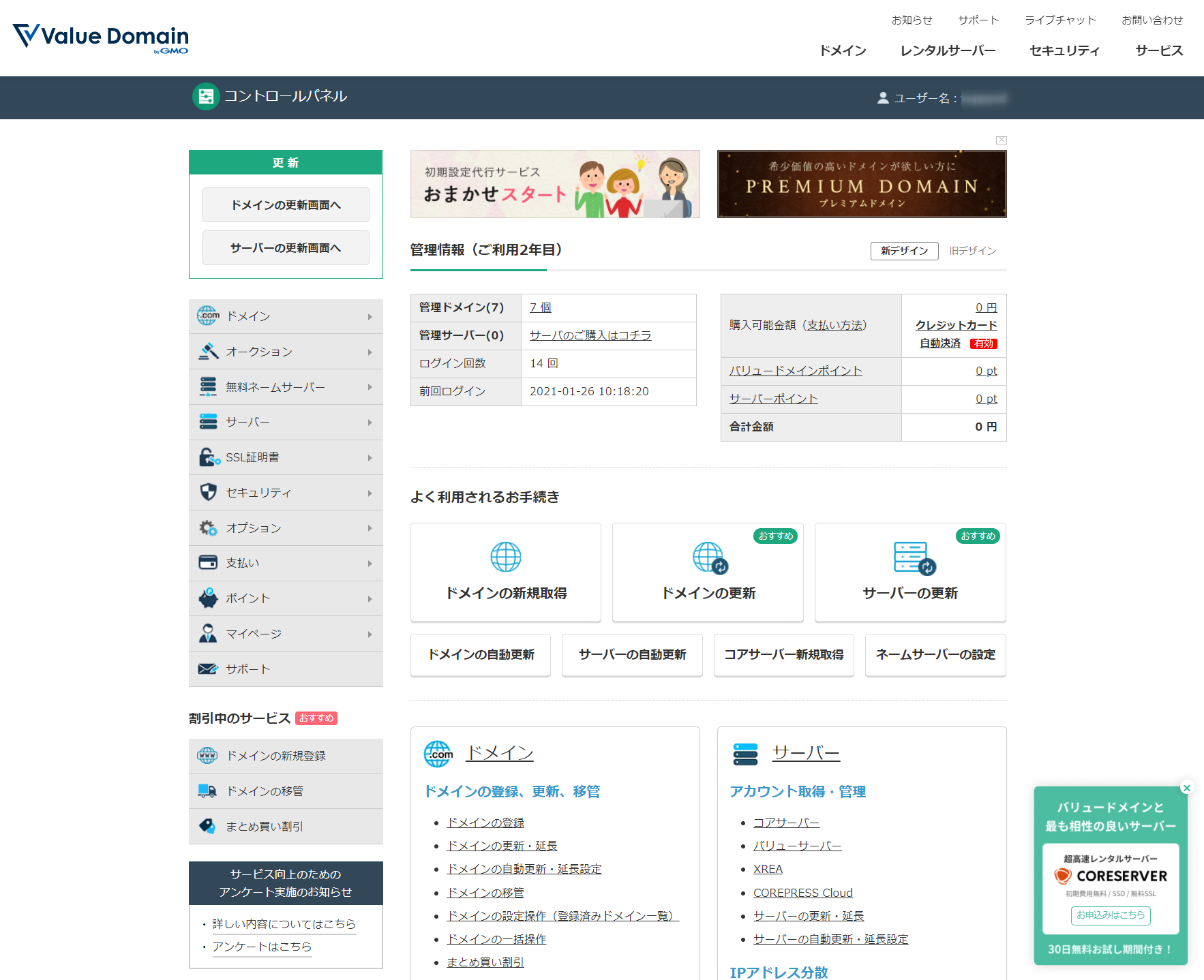Switch to 新デザイン view

(905, 251)
